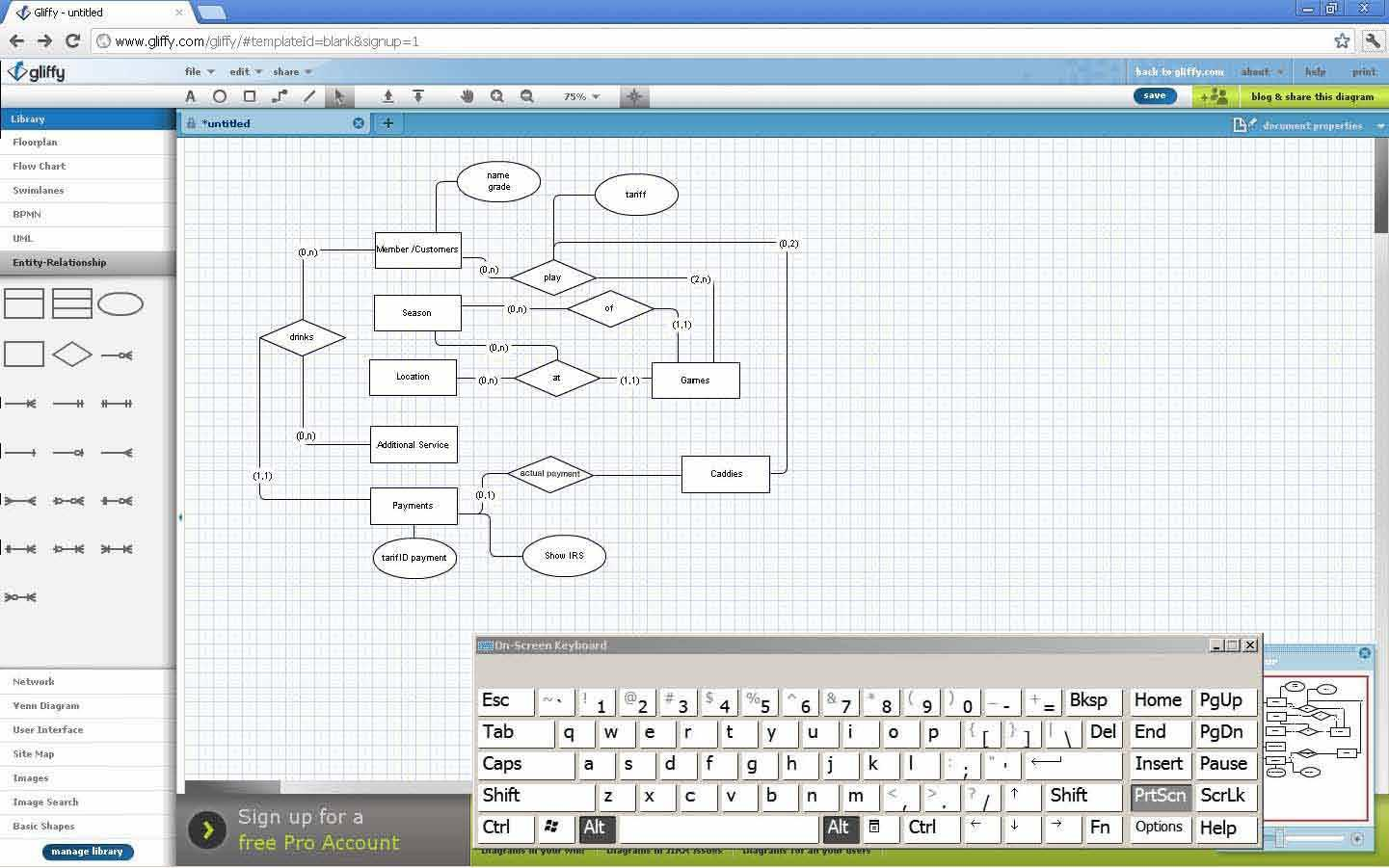Select the Ellipse drawing tool
Screen dimensions: 1389x868
pos(220,96)
